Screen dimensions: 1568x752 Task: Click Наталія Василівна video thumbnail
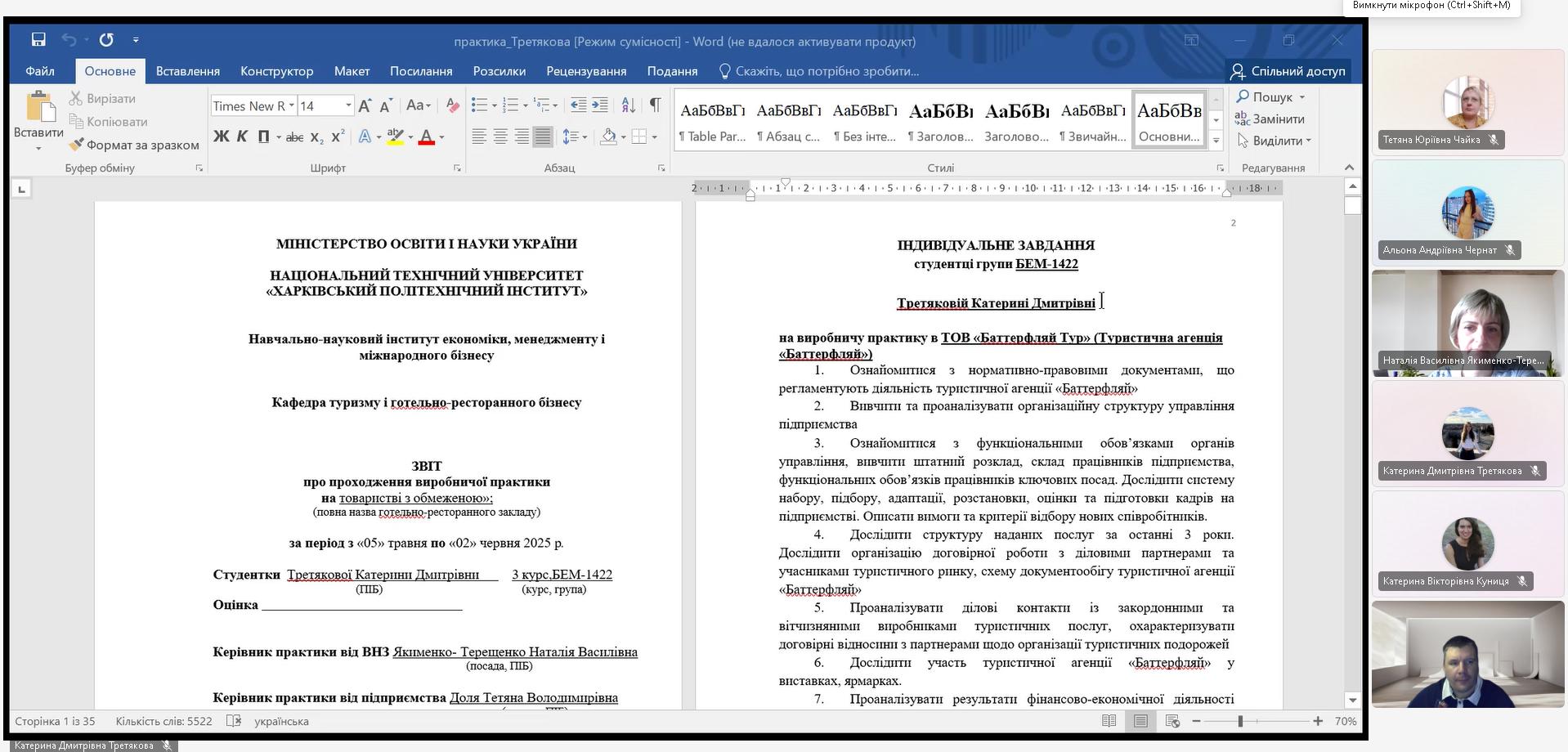click(1467, 323)
